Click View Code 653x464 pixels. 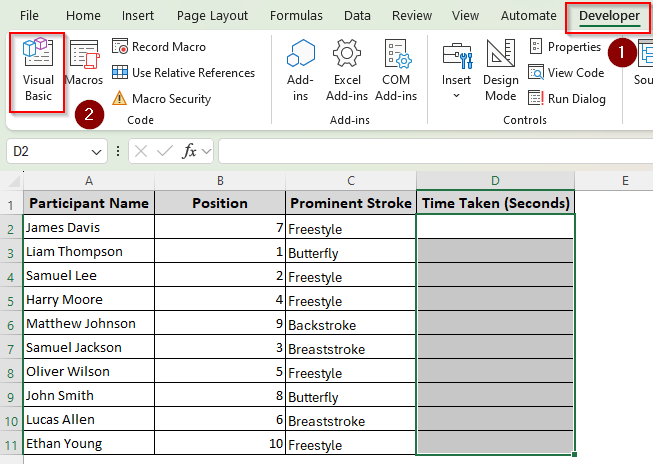[566, 72]
